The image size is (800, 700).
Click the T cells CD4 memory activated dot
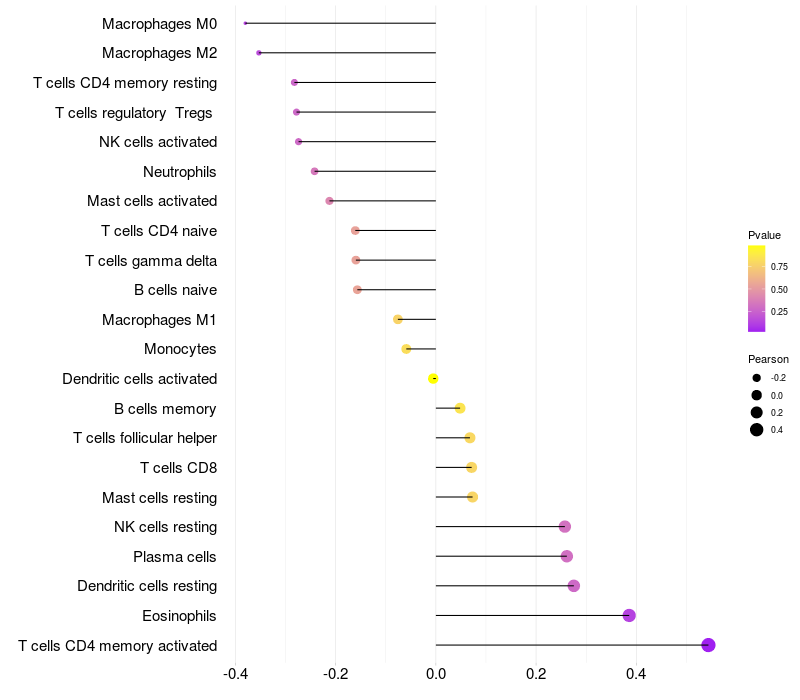(x=708, y=645)
